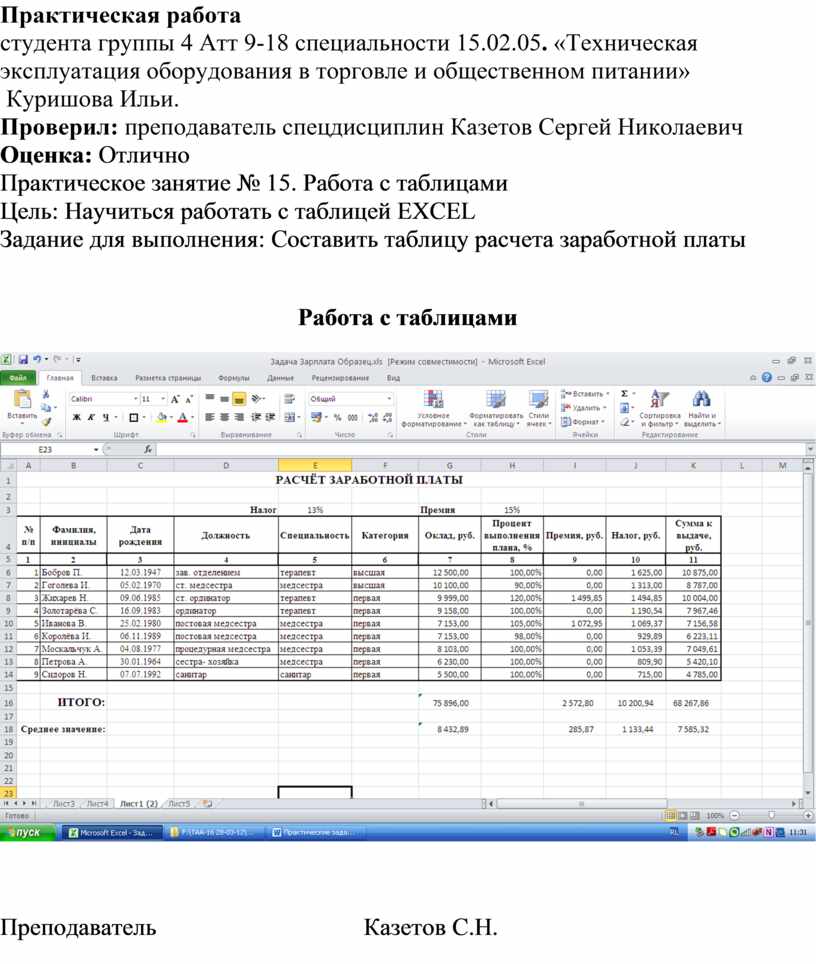The width and height of the screenshot is (816, 964).
Task: Open the Insert (Вставить) cells dropdown
Action: point(585,393)
